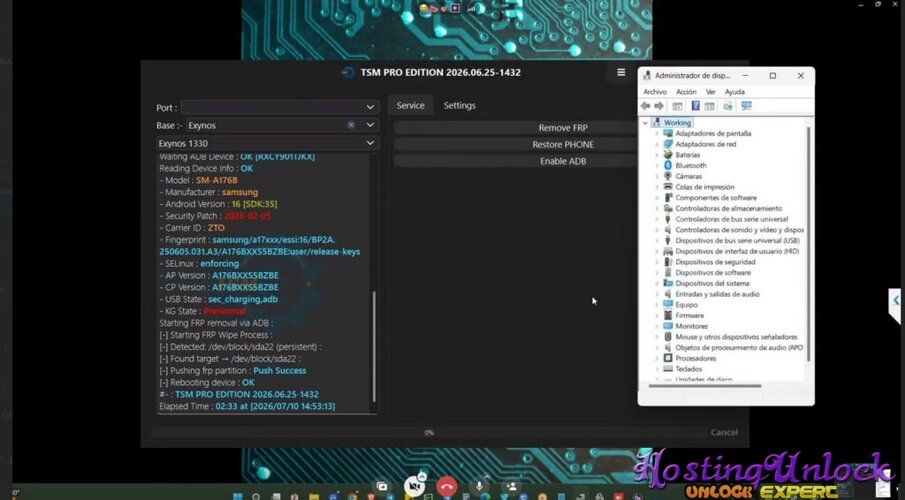Open the Exynos 1330 chipset dropdown
The width and height of the screenshot is (905, 500).
267,143
